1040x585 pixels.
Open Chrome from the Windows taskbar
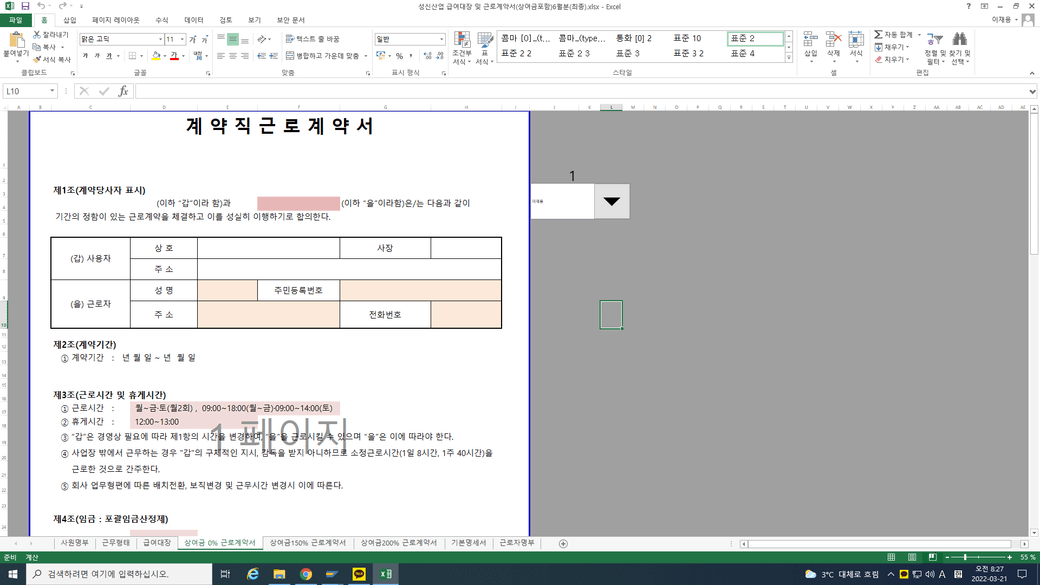[305, 574]
